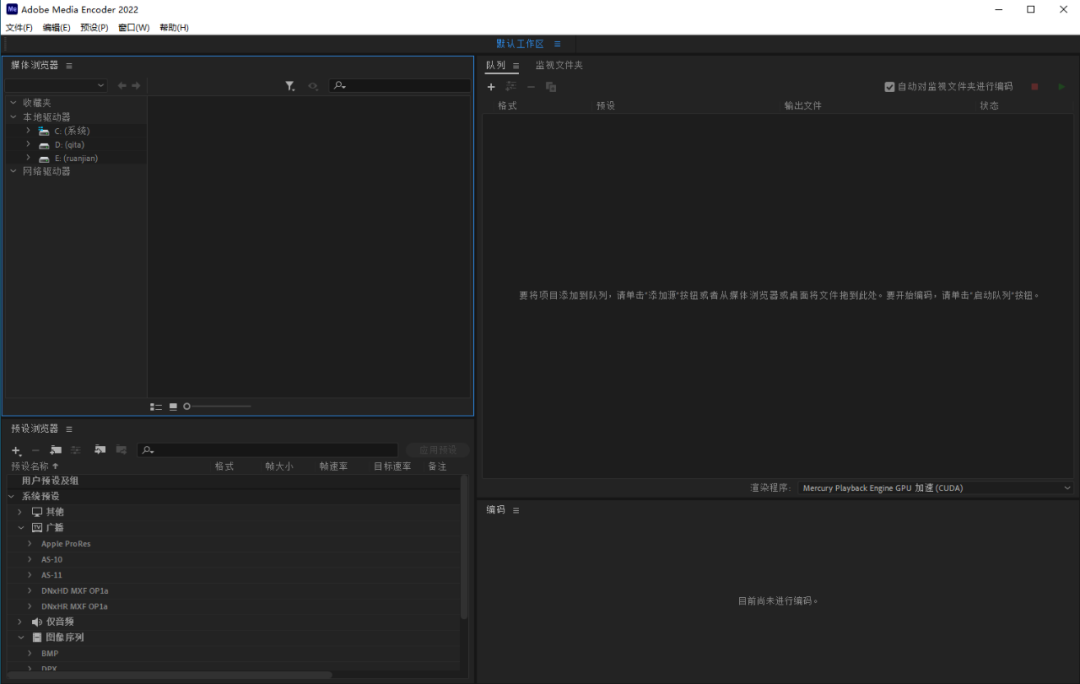Image resolution: width=1080 pixels, height=684 pixels.
Task: Expand the C: (系统) drive
Action: point(28,130)
